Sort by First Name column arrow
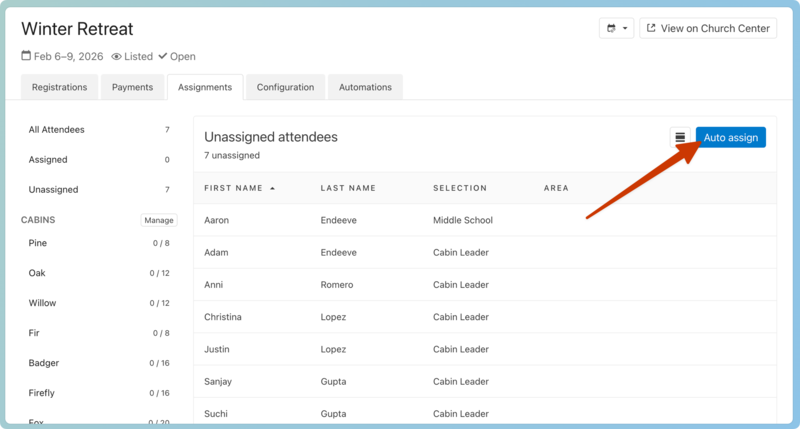Image resolution: width=800 pixels, height=429 pixels. pyautogui.click(x=273, y=188)
